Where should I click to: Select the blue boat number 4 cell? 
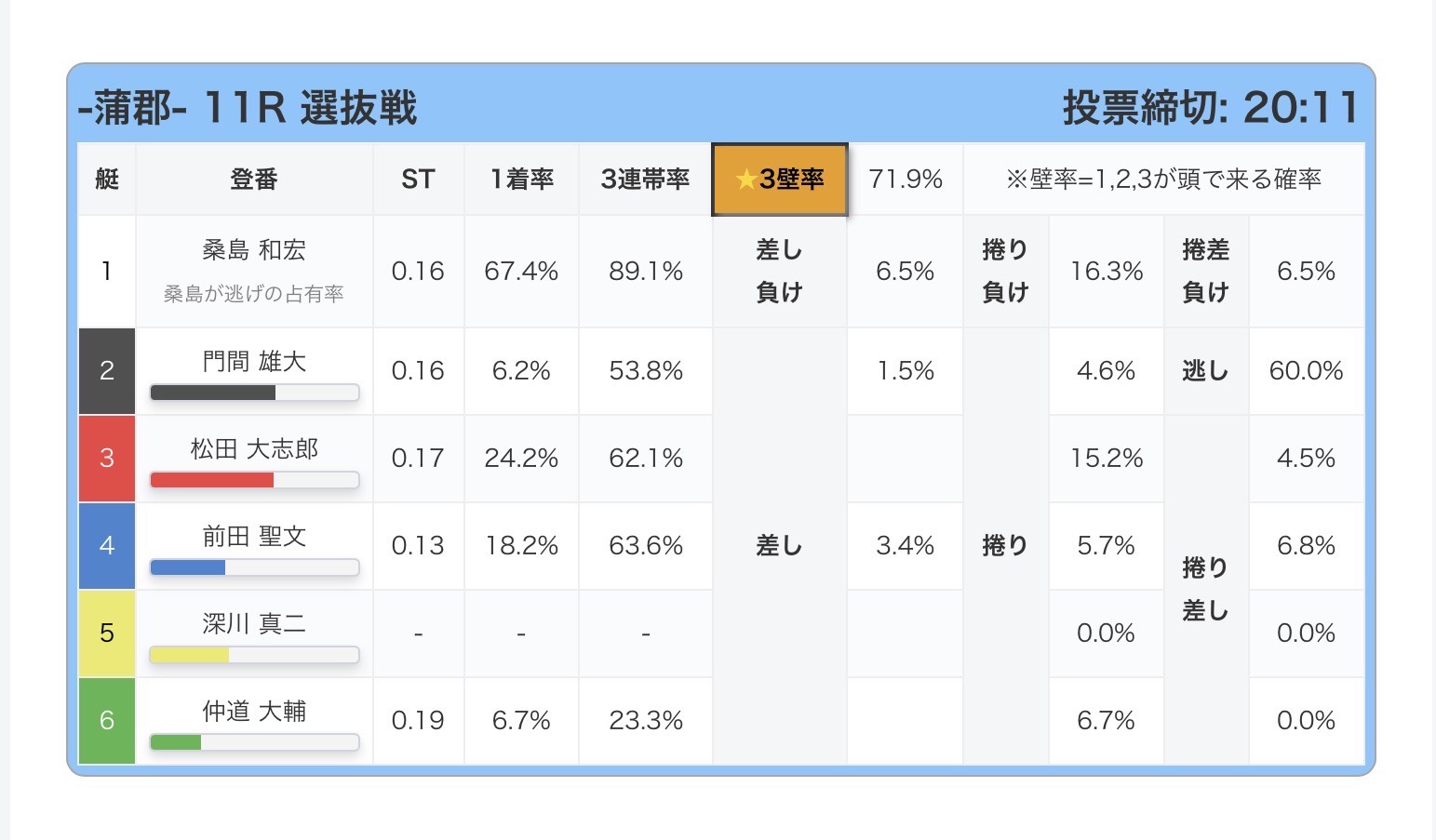click(107, 546)
